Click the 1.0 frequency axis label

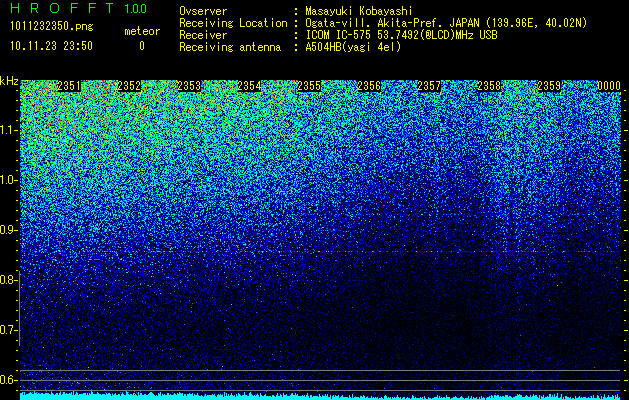tap(7, 180)
